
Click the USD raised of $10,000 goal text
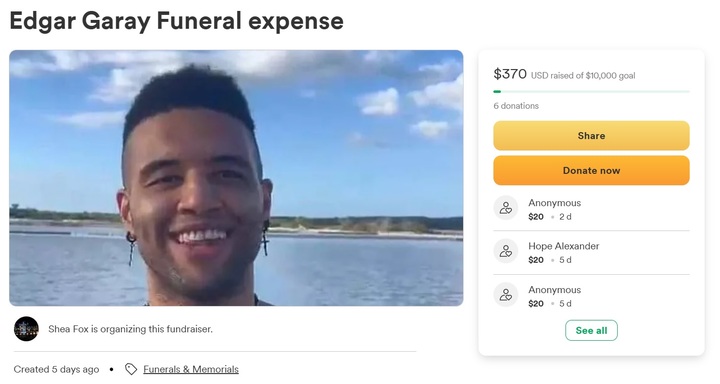[x=583, y=75]
